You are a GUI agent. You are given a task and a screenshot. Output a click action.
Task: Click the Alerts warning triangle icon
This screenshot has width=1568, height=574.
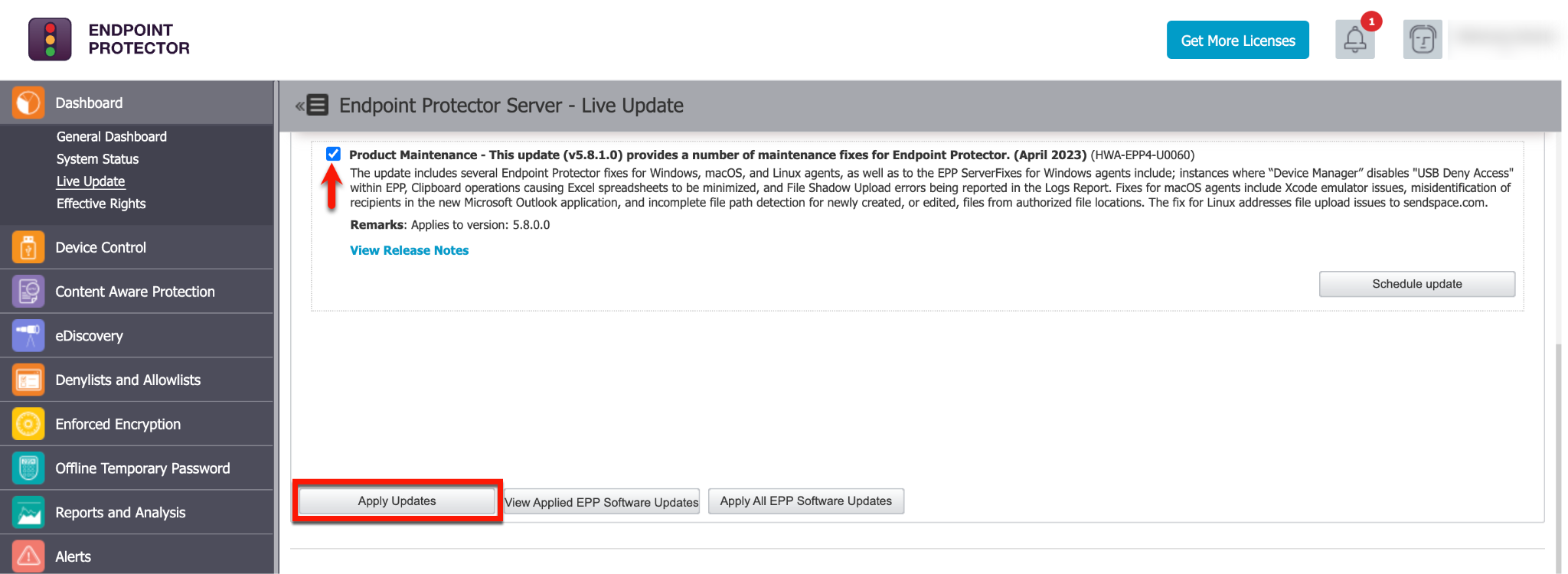pos(28,556)
